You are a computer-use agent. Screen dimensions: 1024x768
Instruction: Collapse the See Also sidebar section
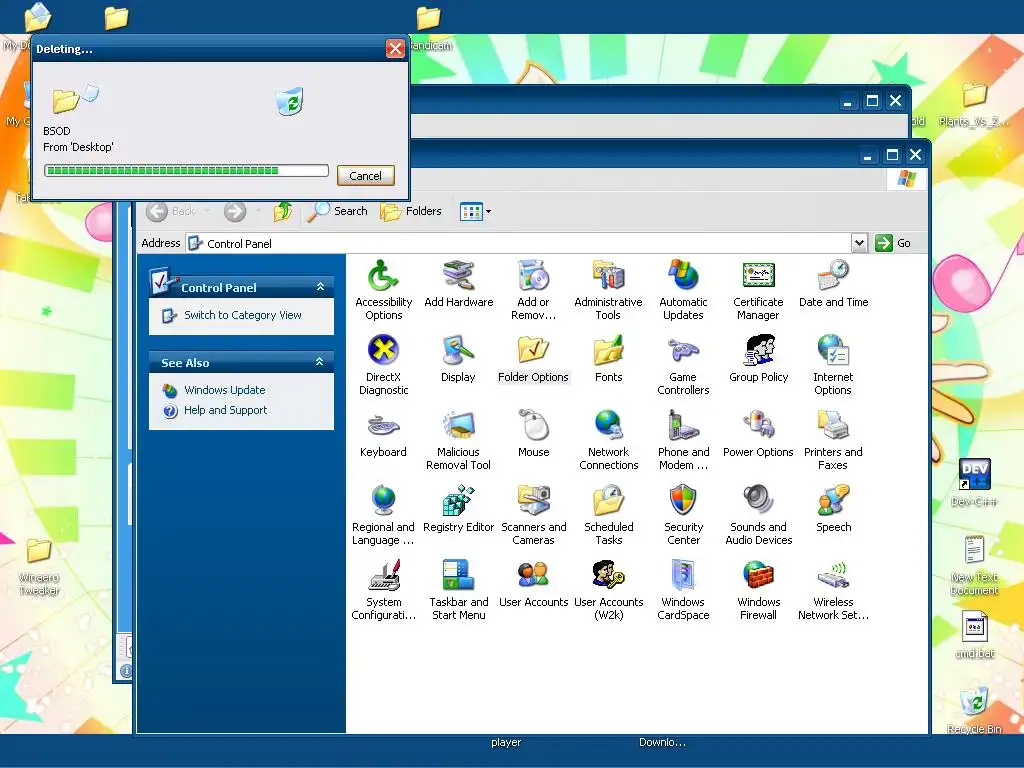pyautogui.click(x=320, y=362)
